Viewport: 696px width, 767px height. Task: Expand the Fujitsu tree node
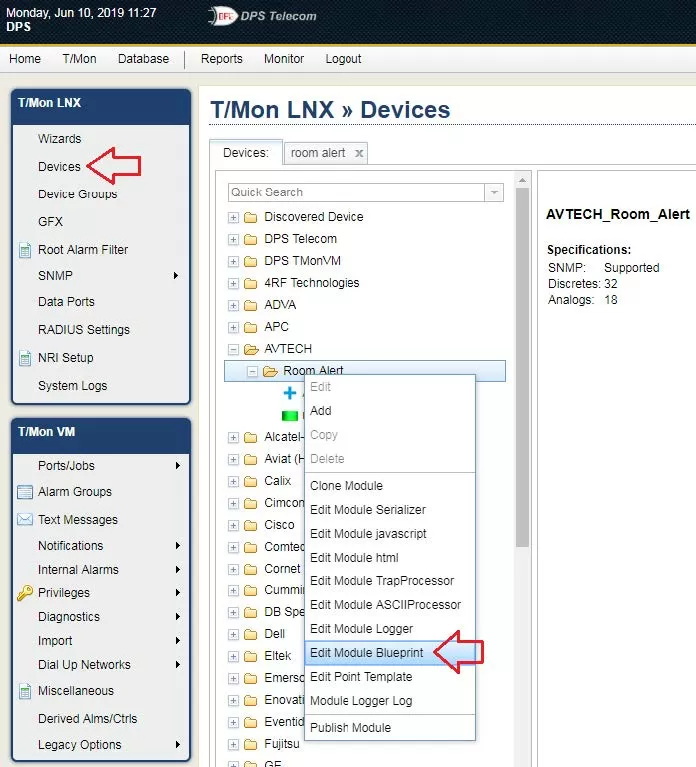tap(233, 744)
